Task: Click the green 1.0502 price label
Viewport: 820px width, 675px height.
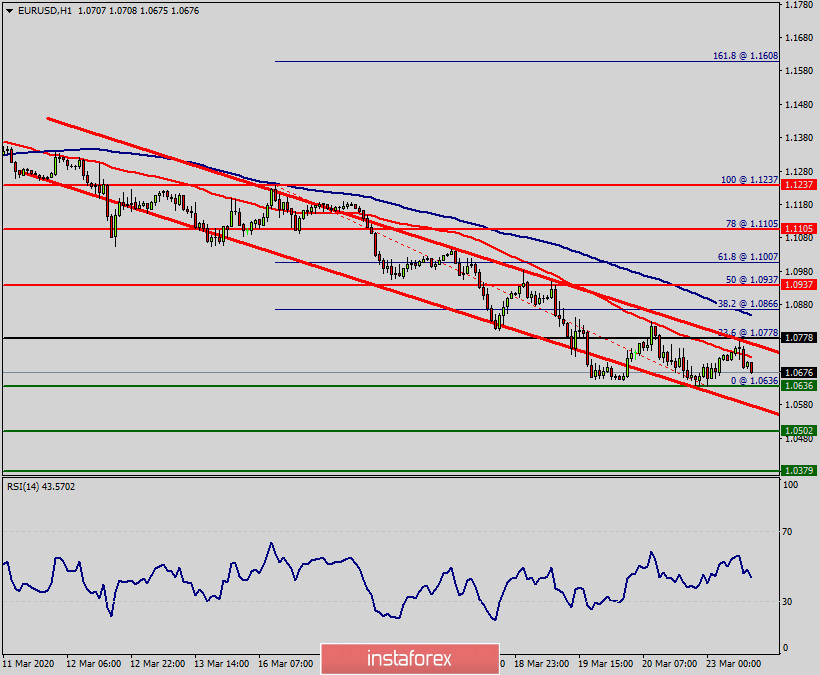Action: click(799, 430)
